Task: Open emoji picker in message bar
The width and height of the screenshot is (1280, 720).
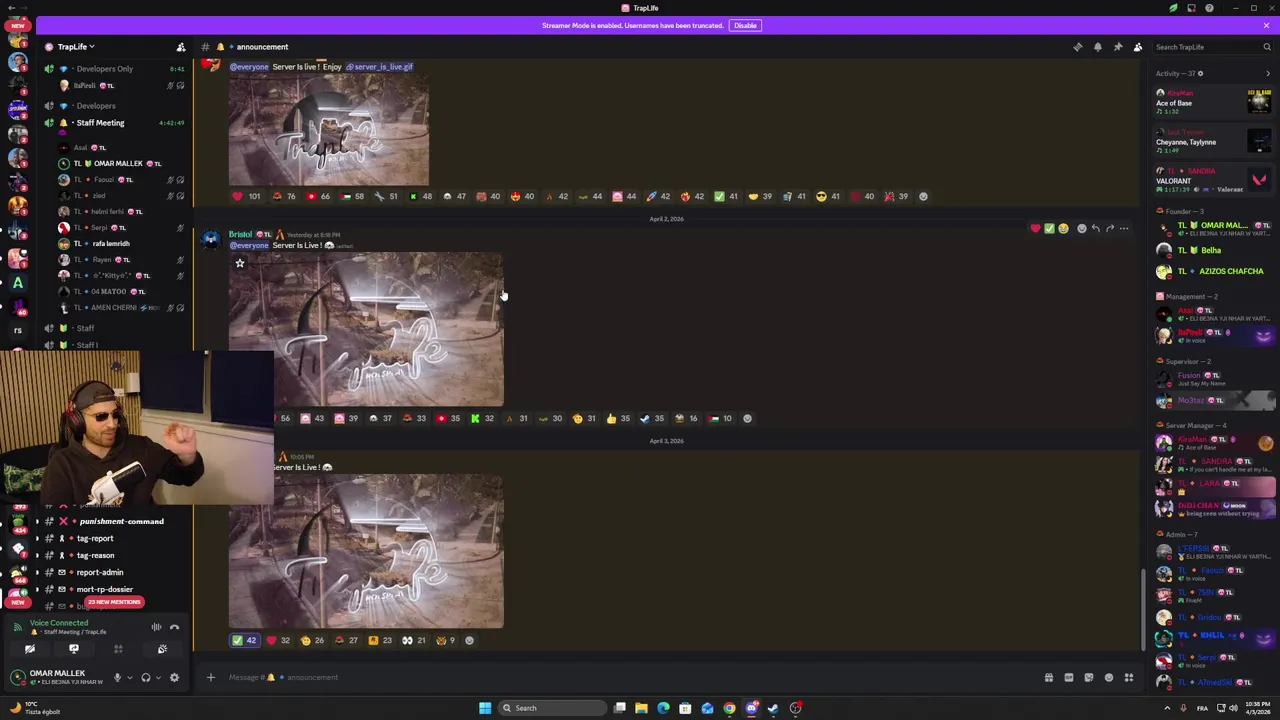Action: point(1108,678)
